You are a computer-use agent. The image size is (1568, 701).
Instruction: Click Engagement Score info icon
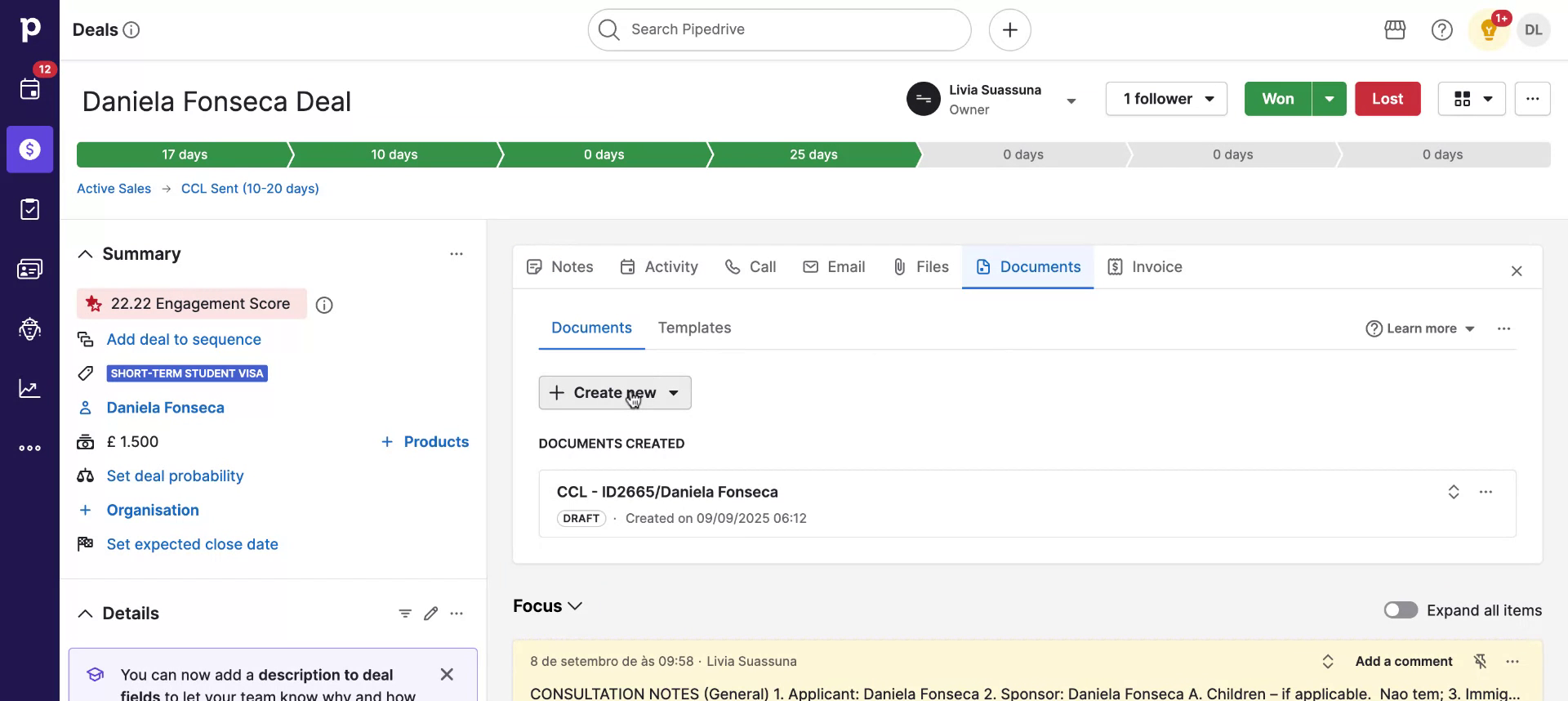pyautogui.click(x=324, y=306)
